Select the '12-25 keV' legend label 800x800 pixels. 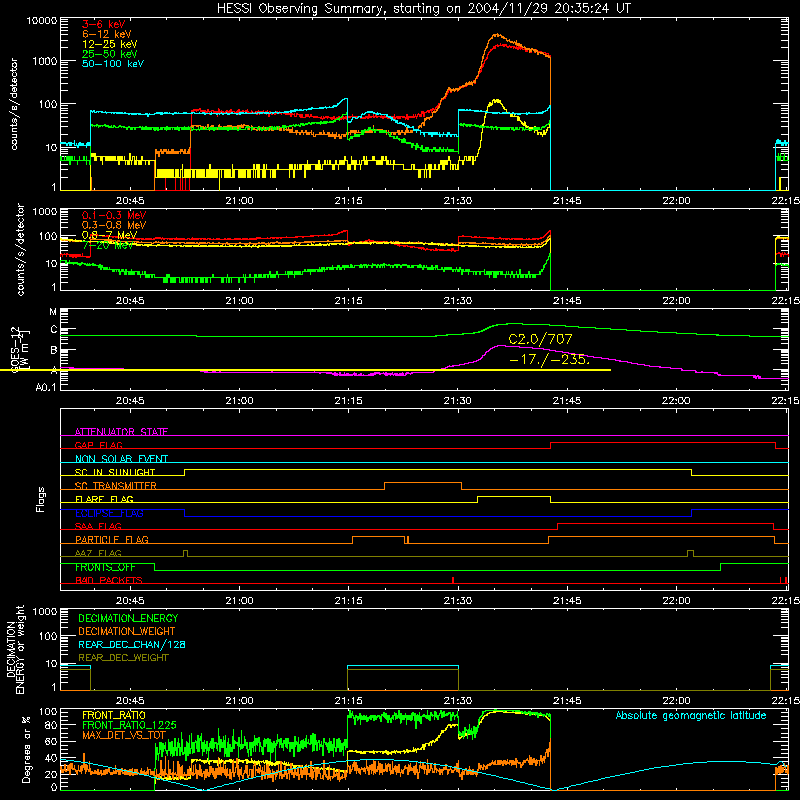point(110,44)
